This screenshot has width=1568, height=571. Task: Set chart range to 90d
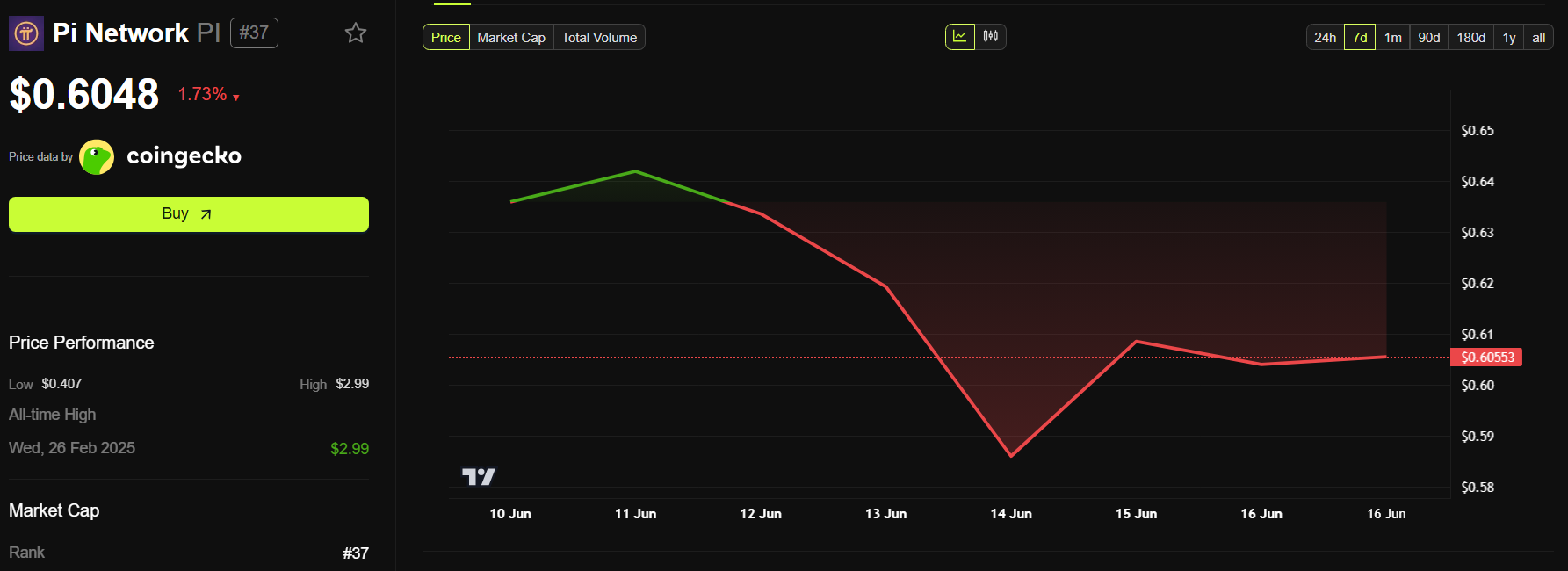tap(1429, 37)
